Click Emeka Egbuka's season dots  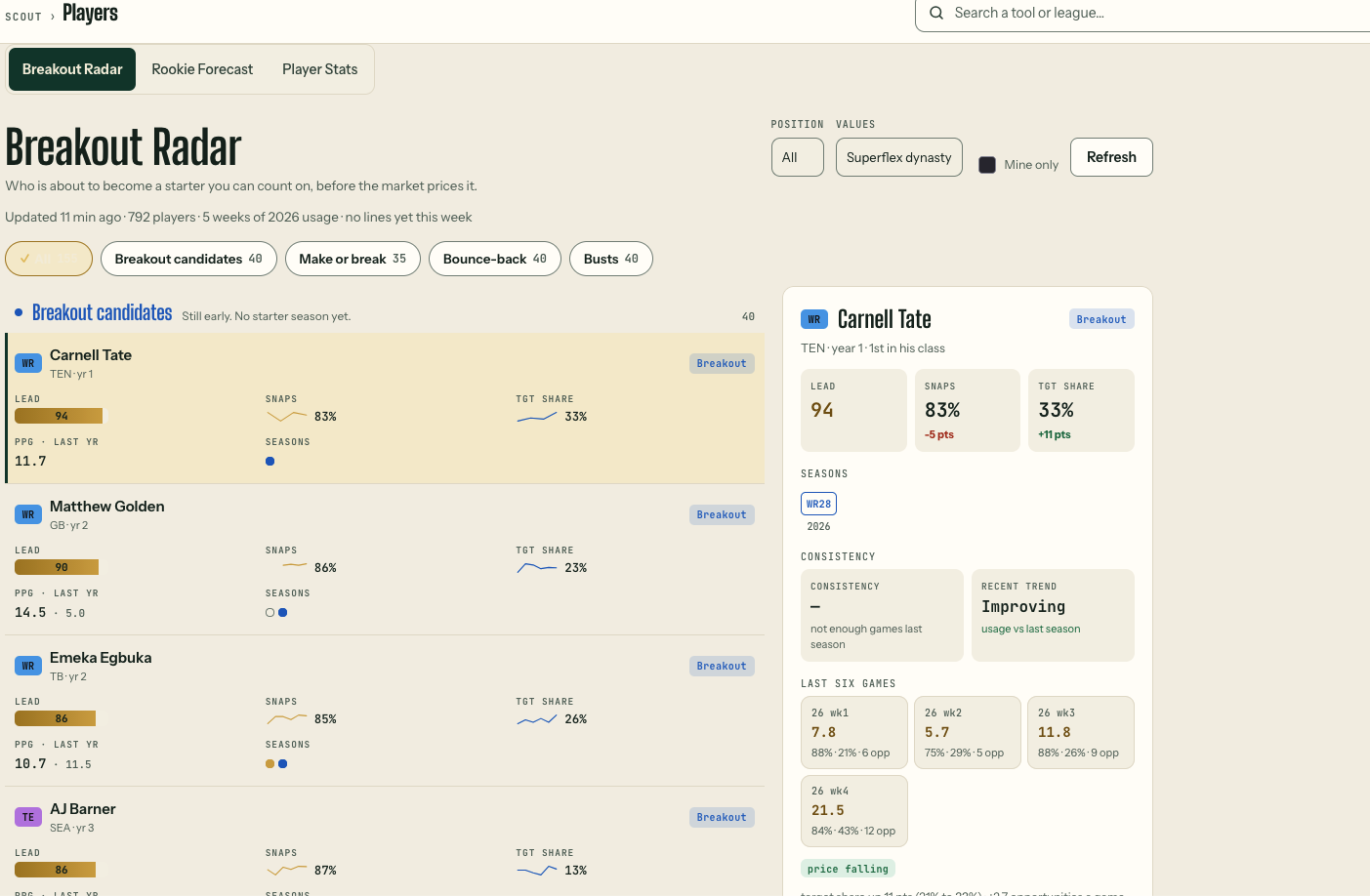pyautogui.click(x=276, y=764)
